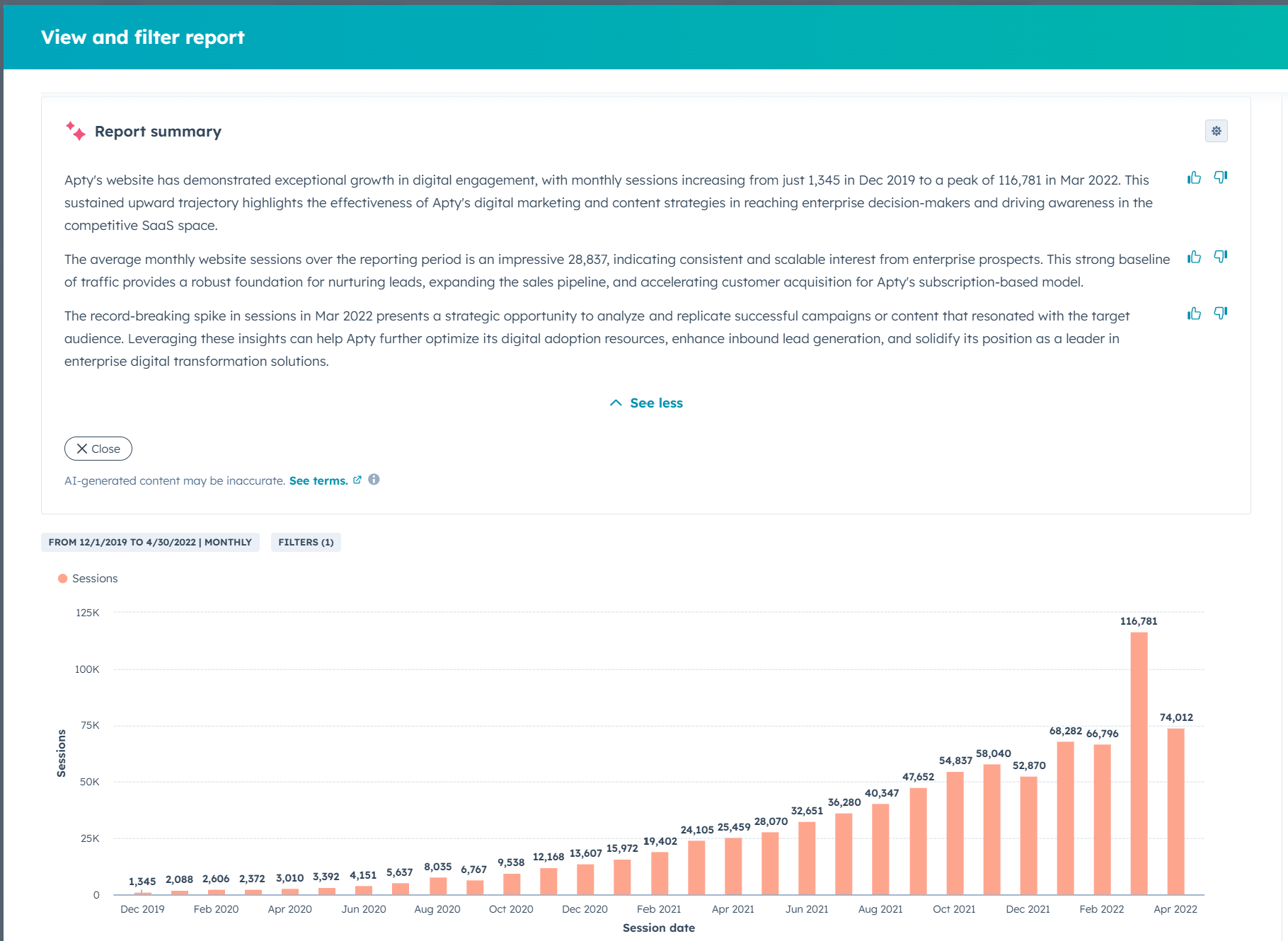Click the Dec 2019 axis label
Image resolution: width=1288 pixels, height=941 pixels.
(x=142, y=909)
